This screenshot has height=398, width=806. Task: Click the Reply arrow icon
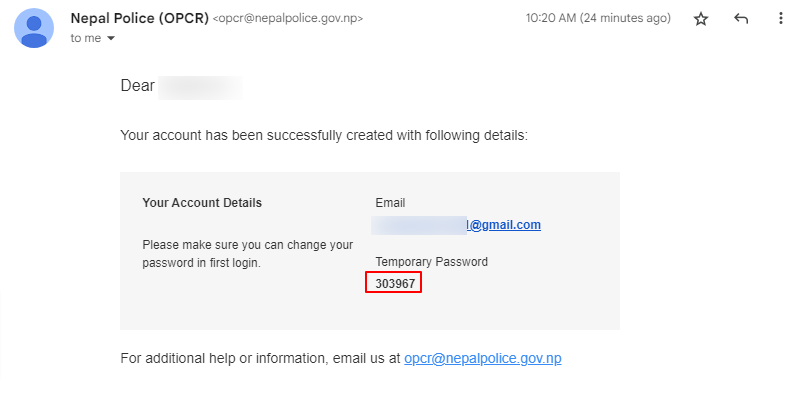(x=741, y=19)
